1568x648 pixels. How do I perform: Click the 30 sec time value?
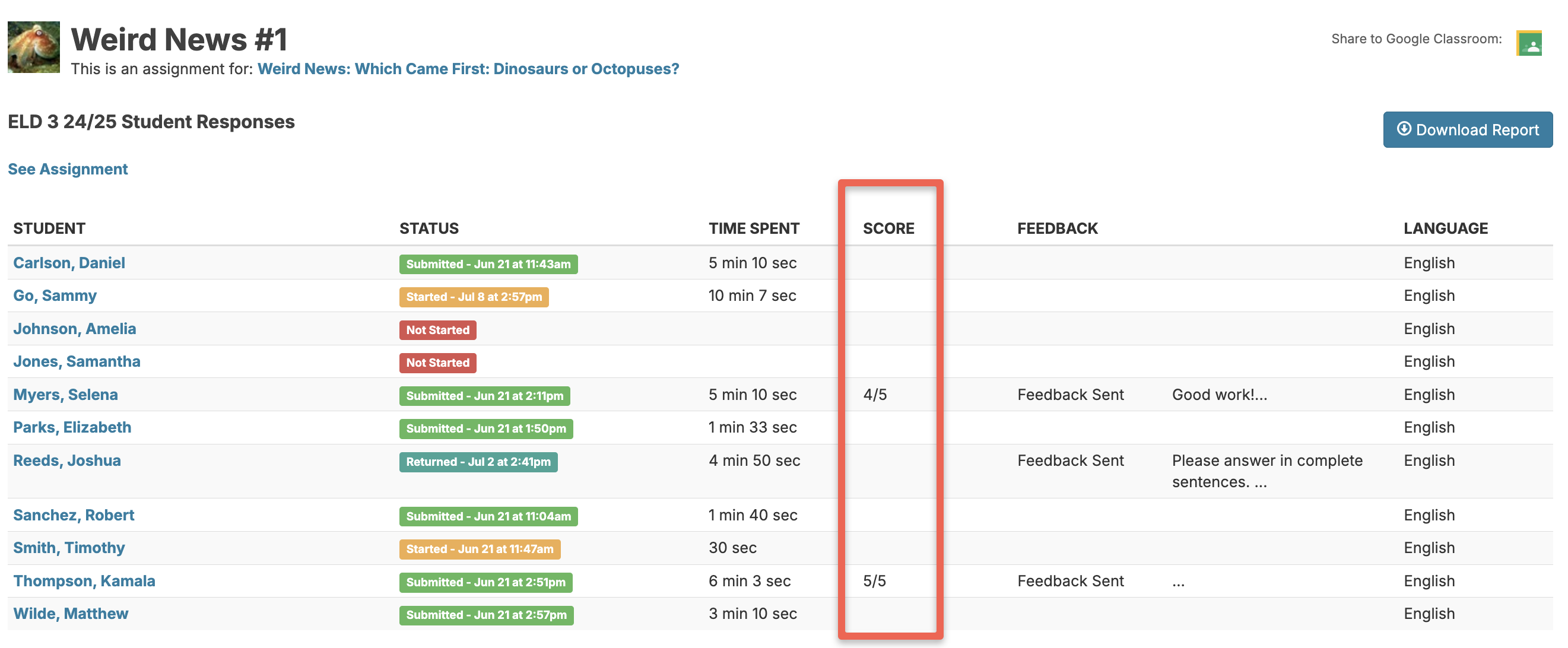pos(732,548)
